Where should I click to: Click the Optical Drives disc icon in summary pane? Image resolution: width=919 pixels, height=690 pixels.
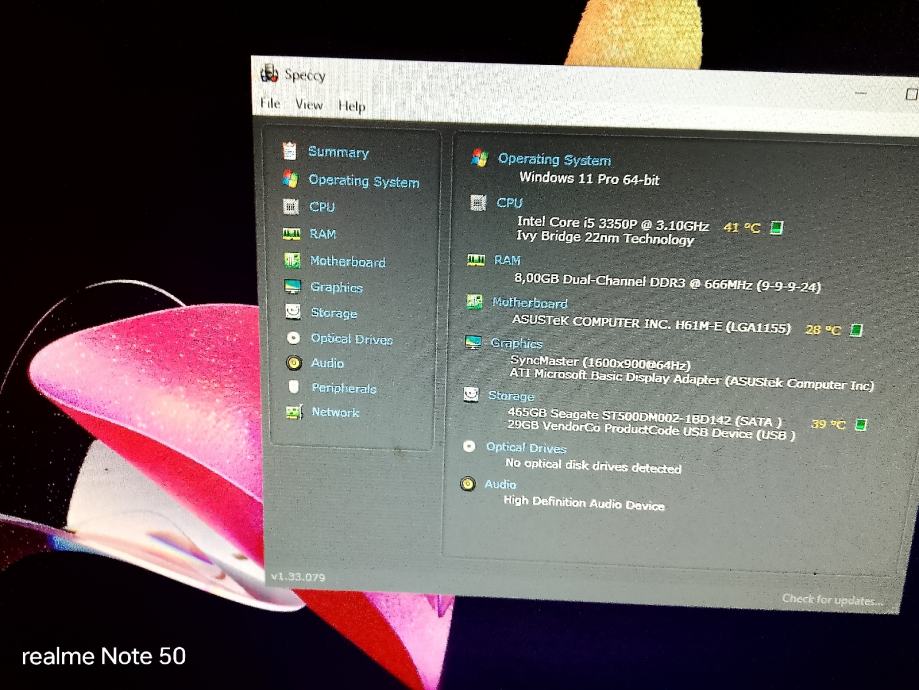(x=469, y=446)
